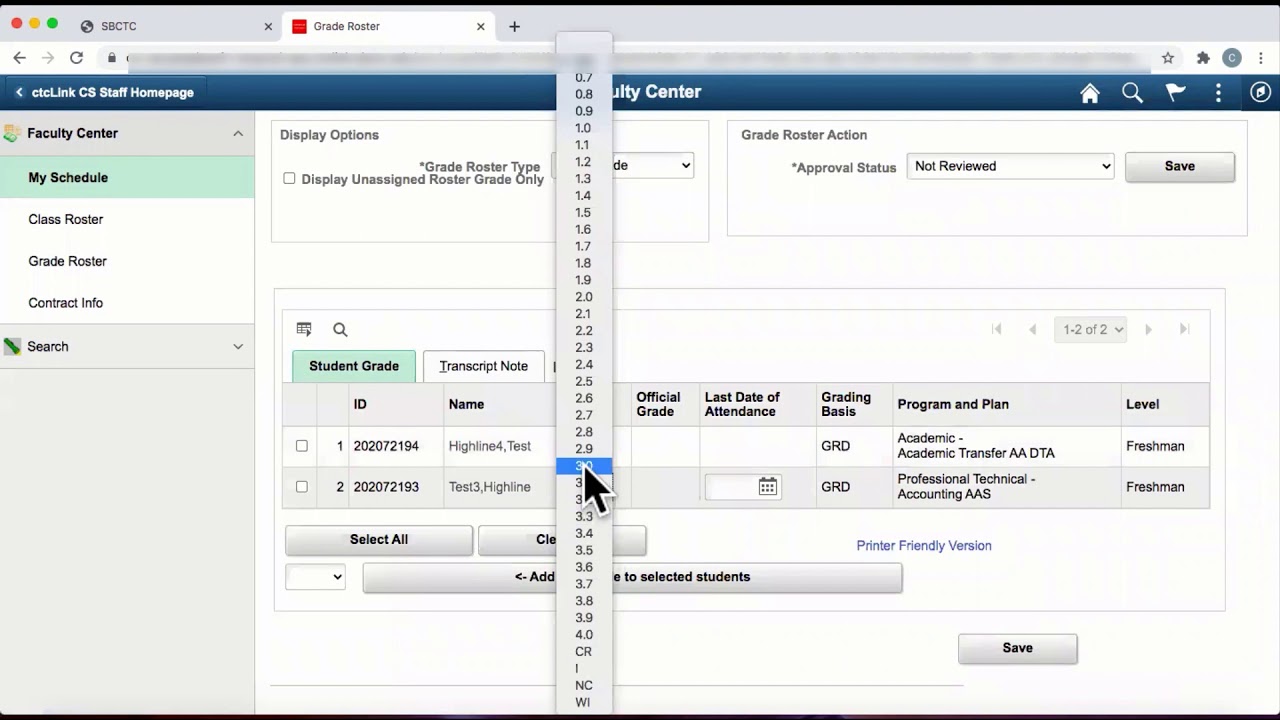Open a new browser tab

[514, 26]
